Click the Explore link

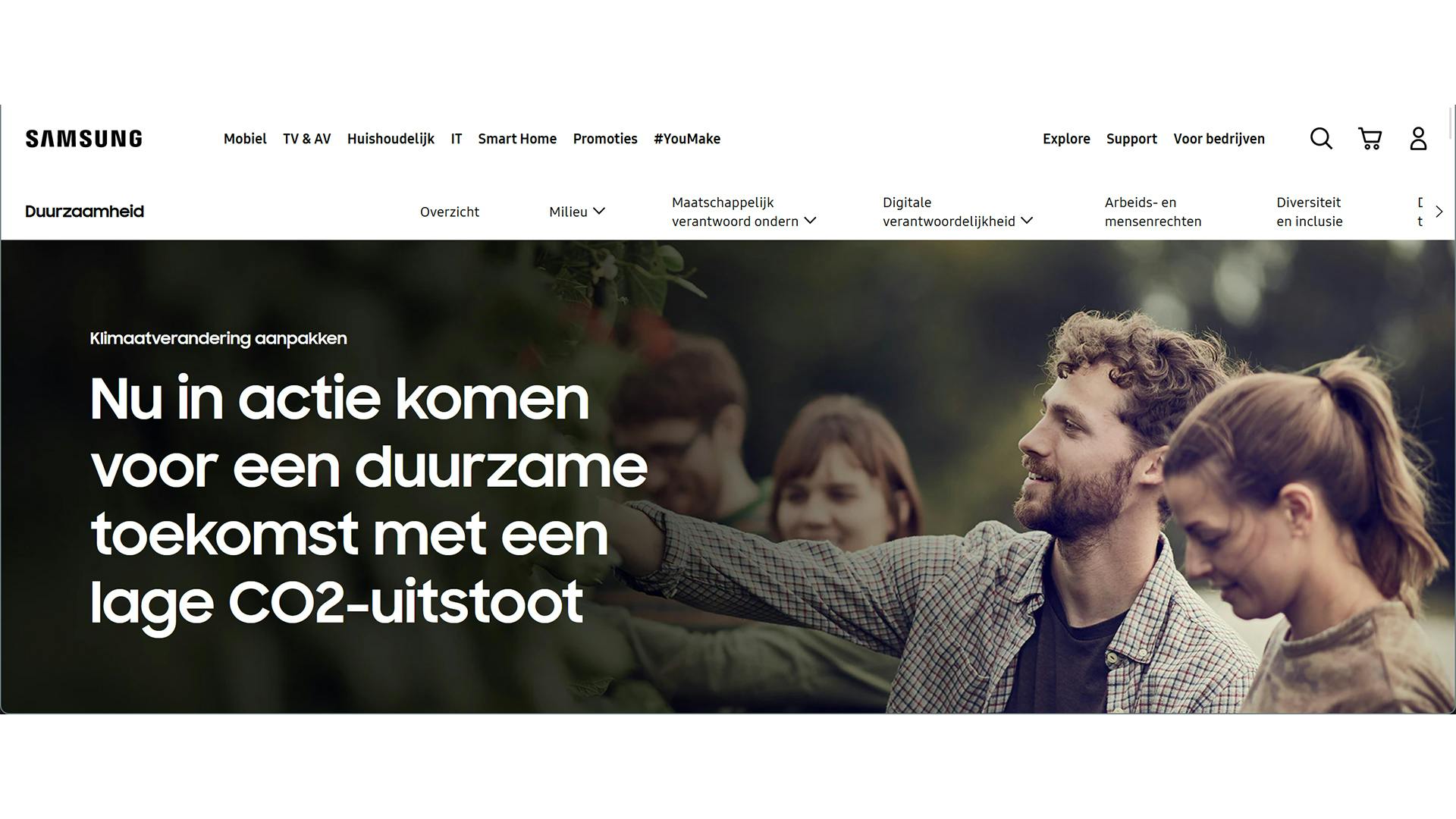(1066, 139)
